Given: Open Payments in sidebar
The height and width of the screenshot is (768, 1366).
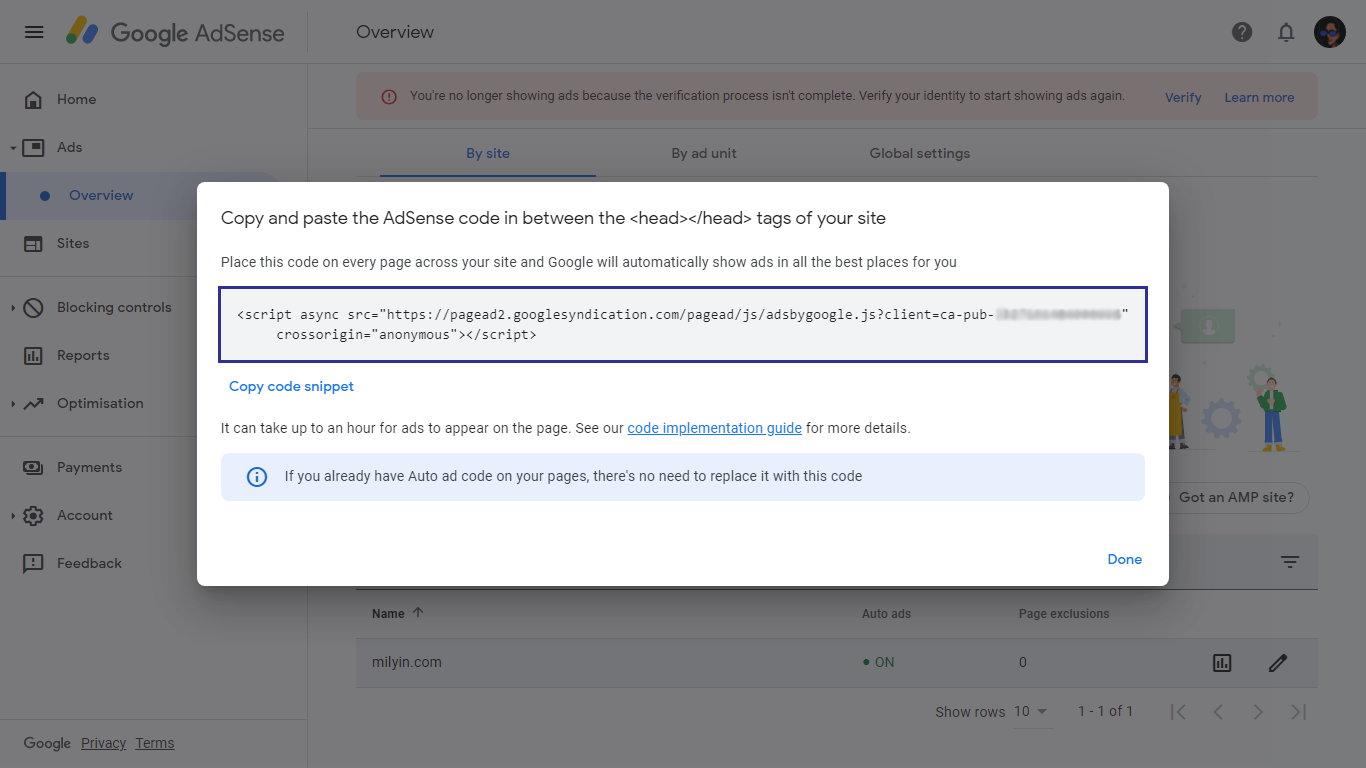Looking at the screenshot, I should click(89, 467).
